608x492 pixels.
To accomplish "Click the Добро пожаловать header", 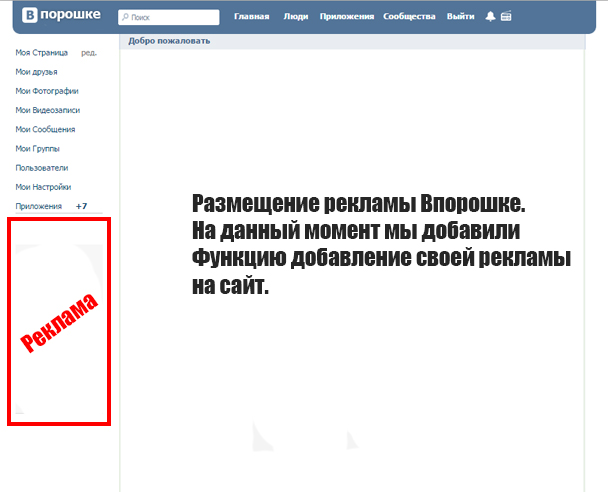I will coord(169,41).
